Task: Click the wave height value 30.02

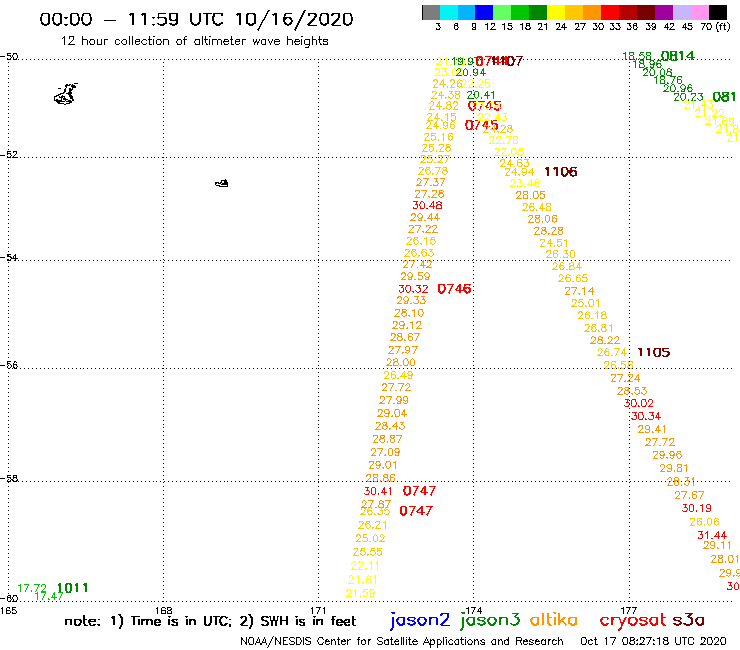Action: pos(639,403)
